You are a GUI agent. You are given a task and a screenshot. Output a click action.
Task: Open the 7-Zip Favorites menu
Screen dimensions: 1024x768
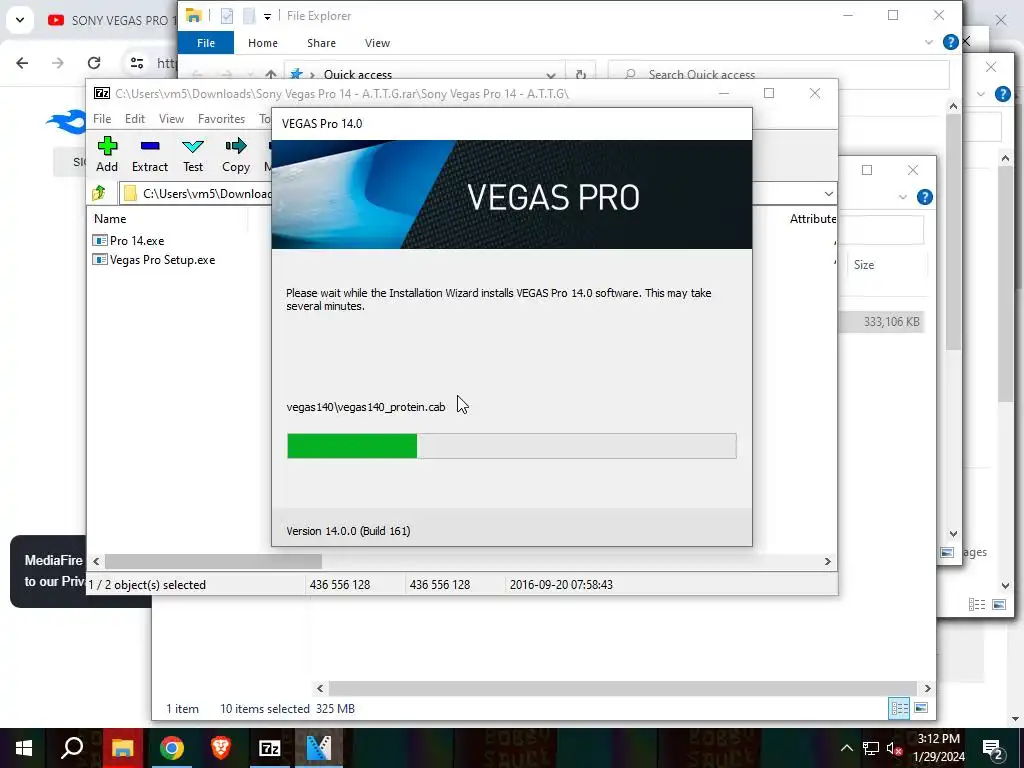click(x=221, y=119)
